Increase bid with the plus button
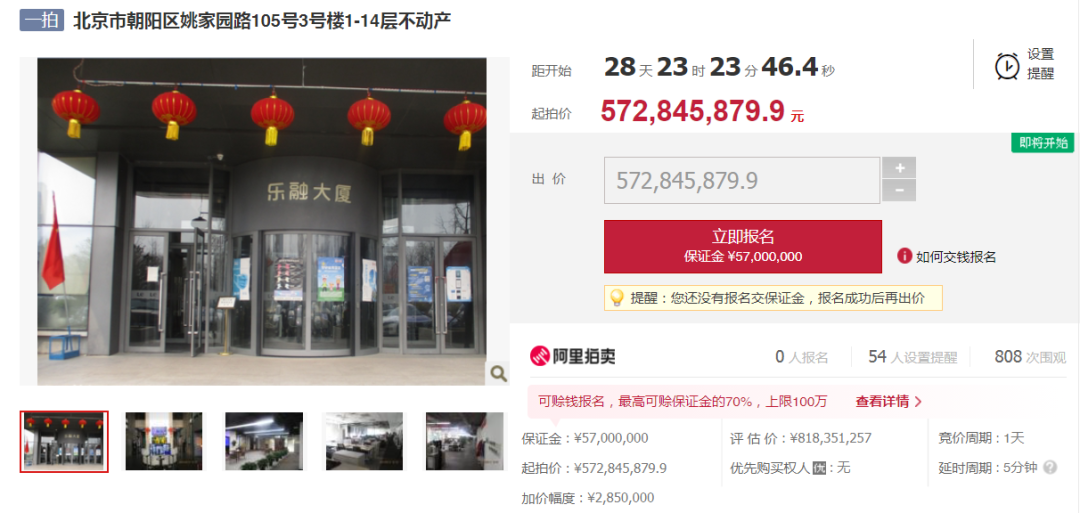Screen dimensions: 1080x513 pyautogui.click(x=899, y=167)
